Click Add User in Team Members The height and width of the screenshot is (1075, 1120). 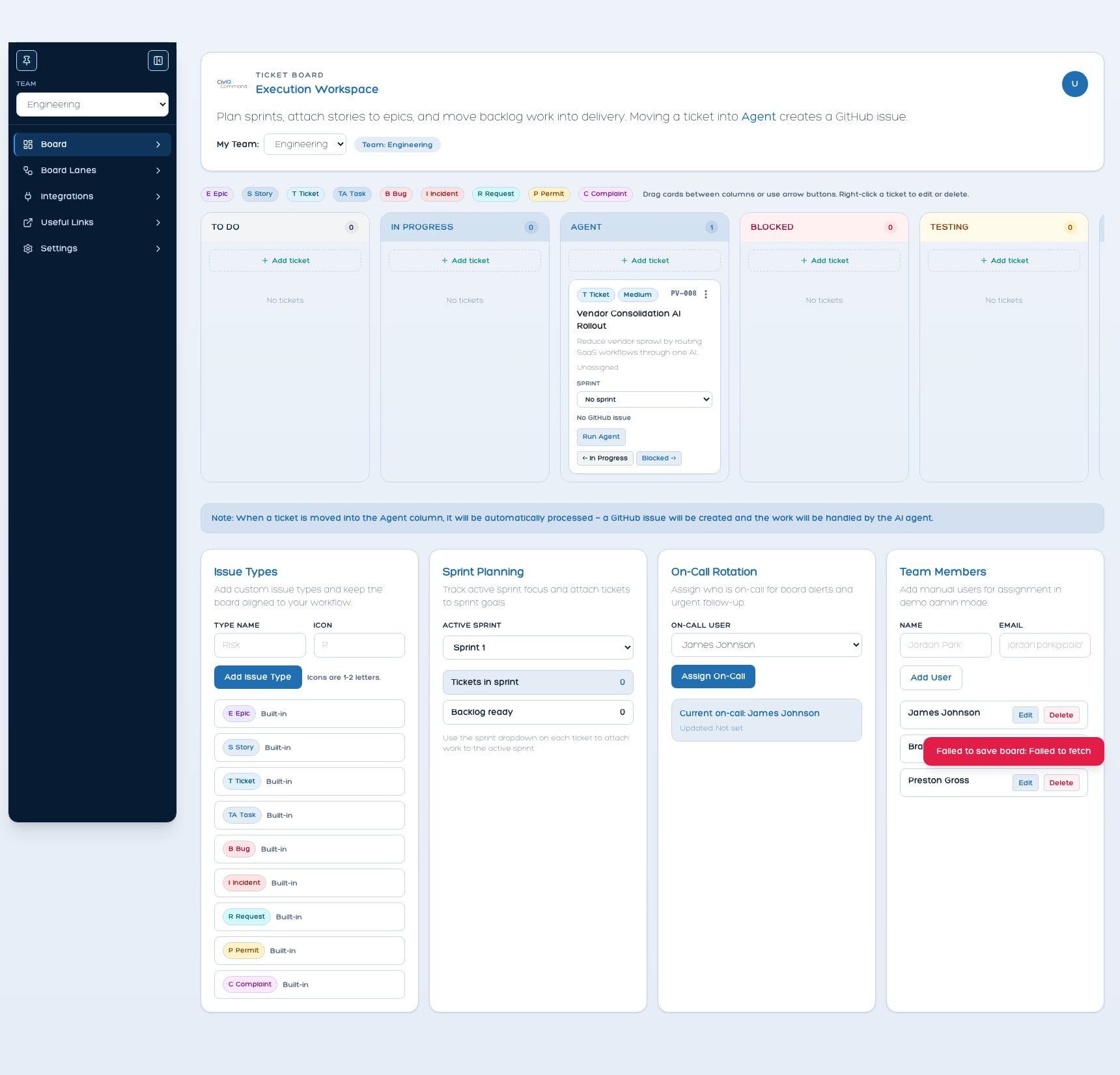pyautogui.click(x=931, y=677)
